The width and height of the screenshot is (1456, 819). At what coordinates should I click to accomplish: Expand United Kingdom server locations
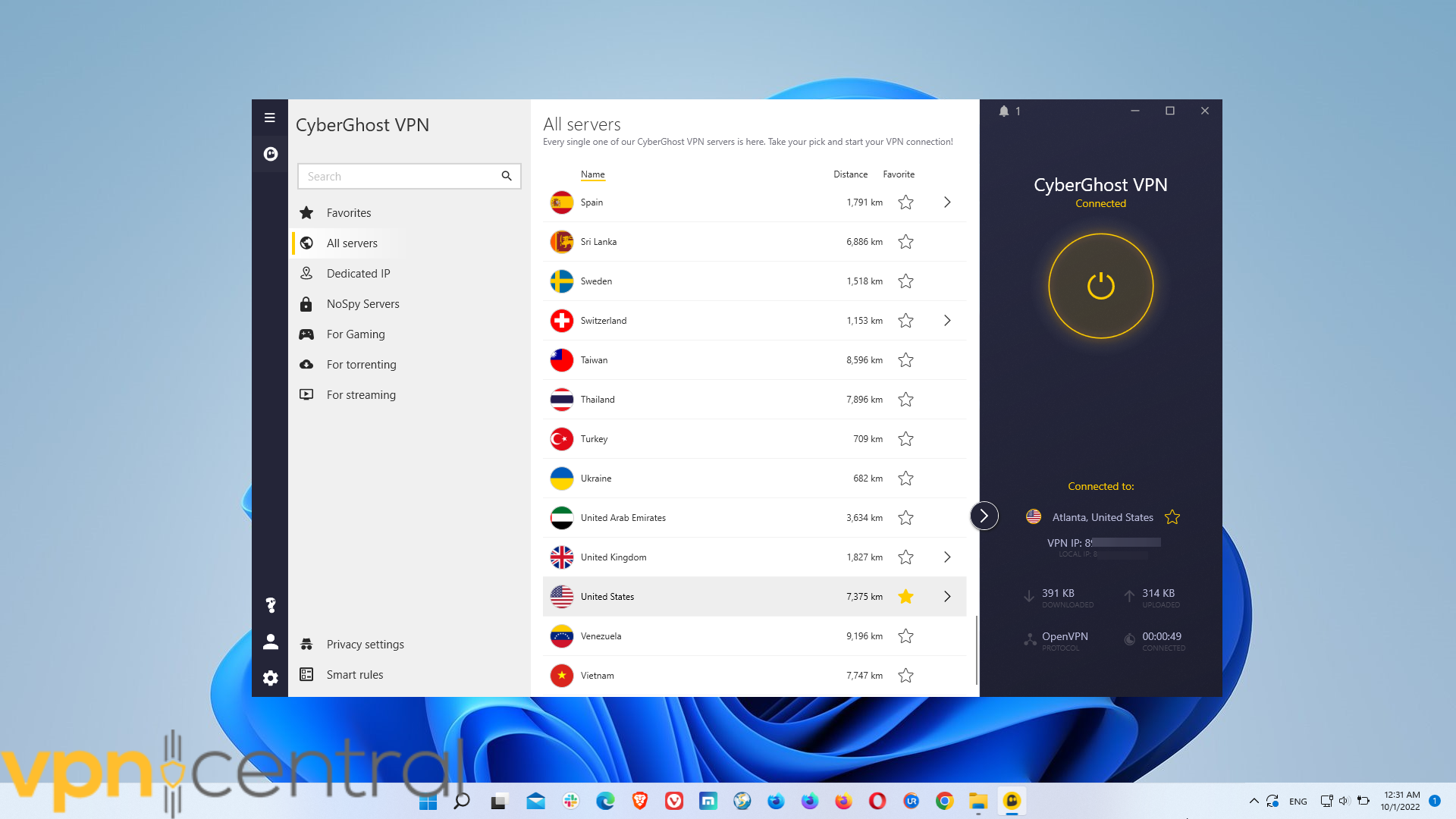947,557
